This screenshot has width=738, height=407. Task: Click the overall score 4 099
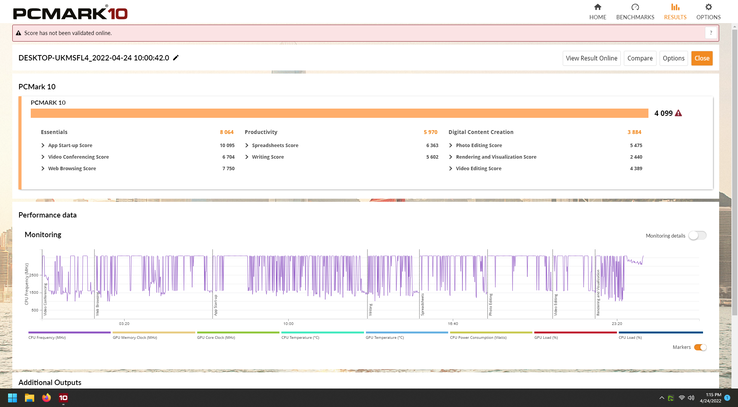click(x=663, y=113)
